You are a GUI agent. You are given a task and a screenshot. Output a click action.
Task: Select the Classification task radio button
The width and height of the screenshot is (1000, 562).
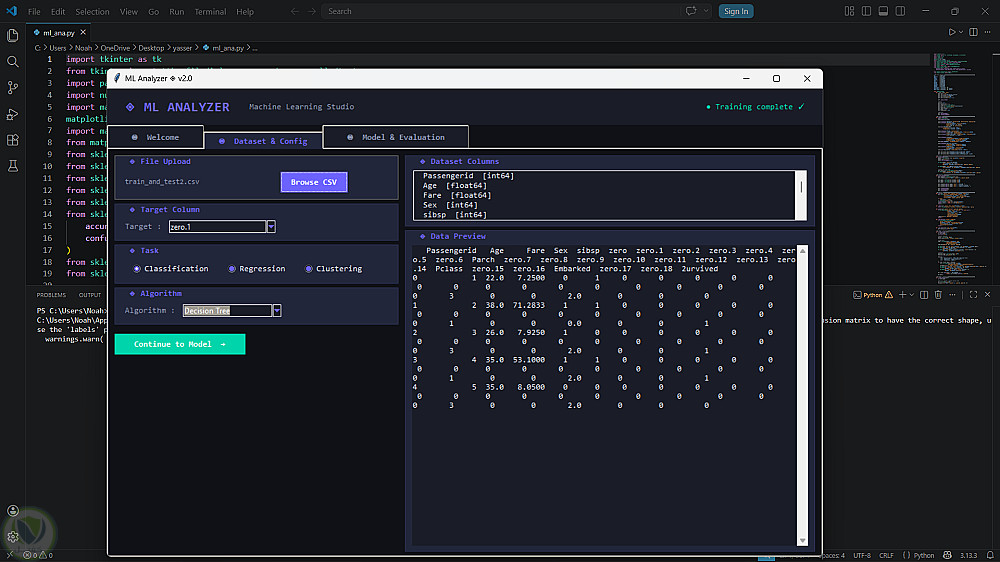click(x=136, y=269)
